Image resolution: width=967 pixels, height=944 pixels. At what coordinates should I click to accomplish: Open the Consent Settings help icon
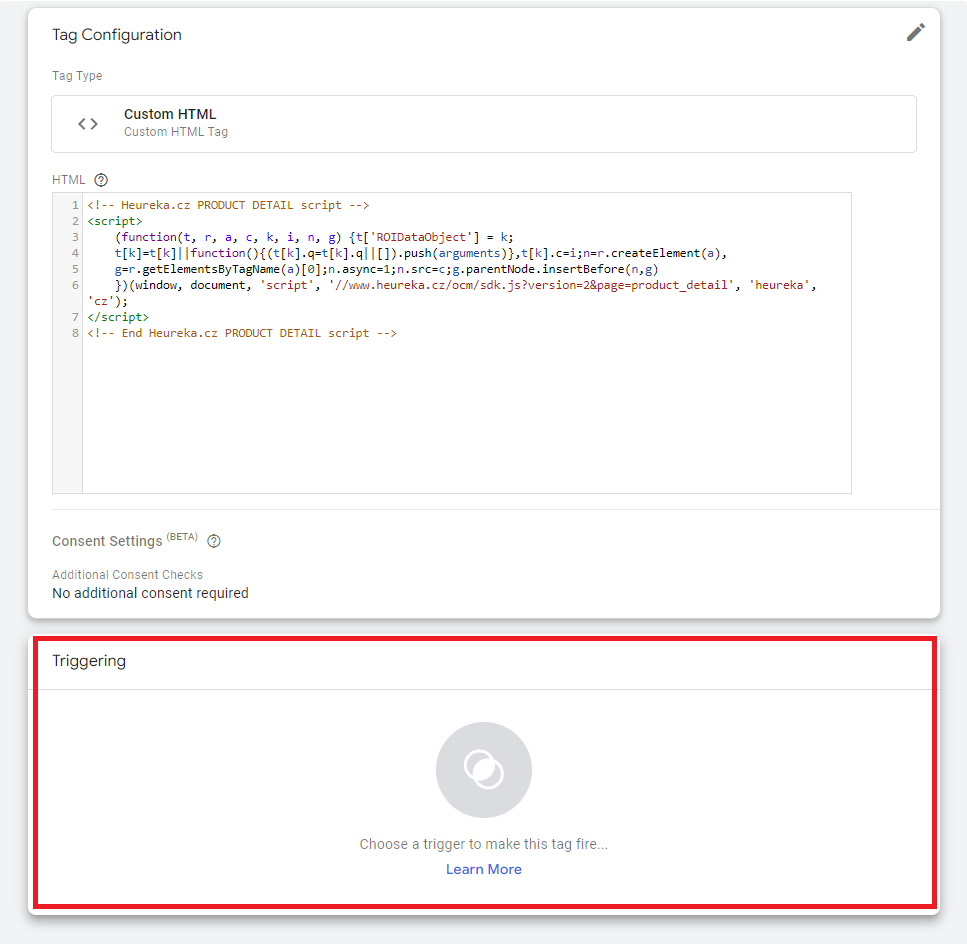214,541
